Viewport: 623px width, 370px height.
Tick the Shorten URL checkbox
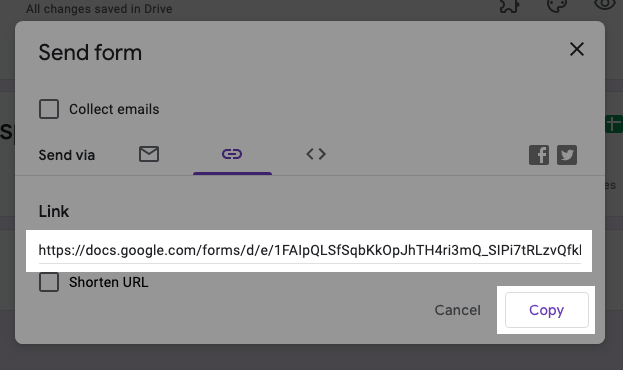(49, 282)
